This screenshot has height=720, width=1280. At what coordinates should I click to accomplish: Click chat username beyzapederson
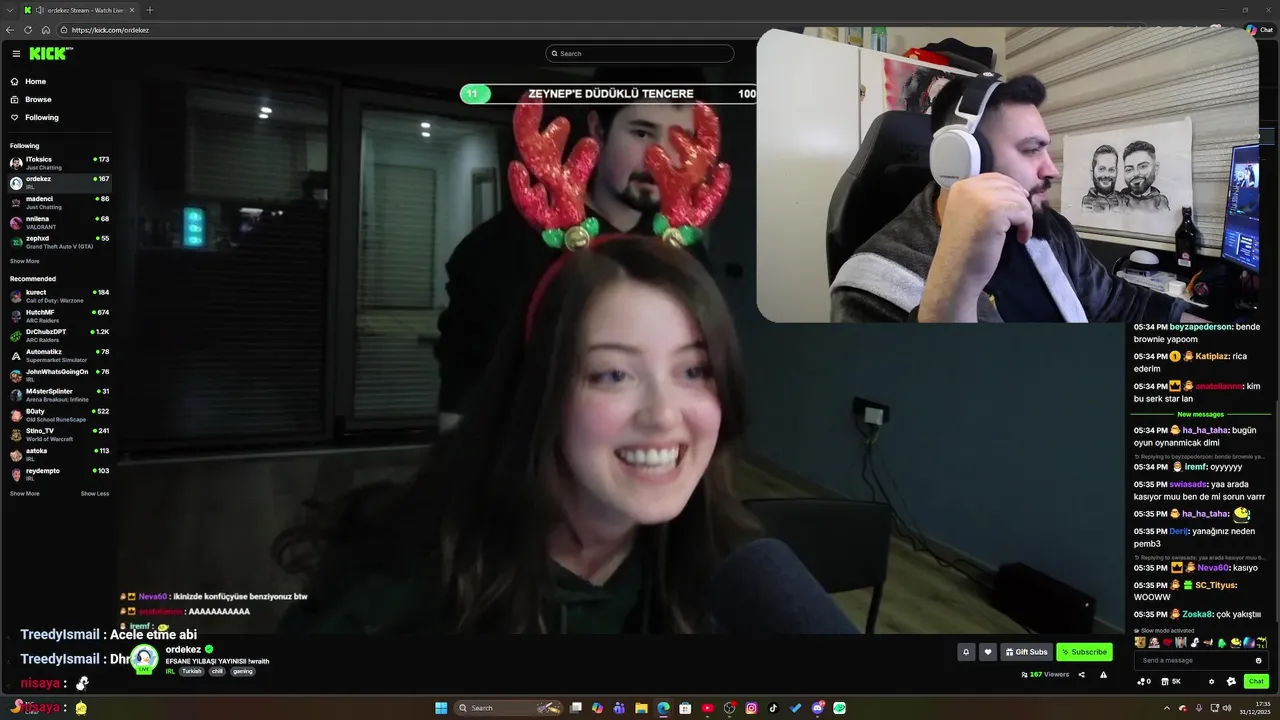pos(1200,327)
